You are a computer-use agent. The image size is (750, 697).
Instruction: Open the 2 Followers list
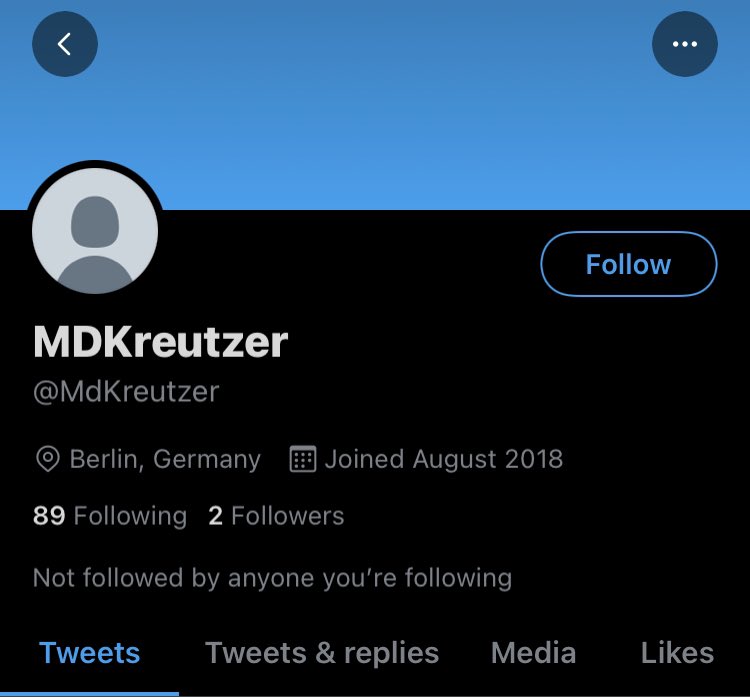click(276, 516)
